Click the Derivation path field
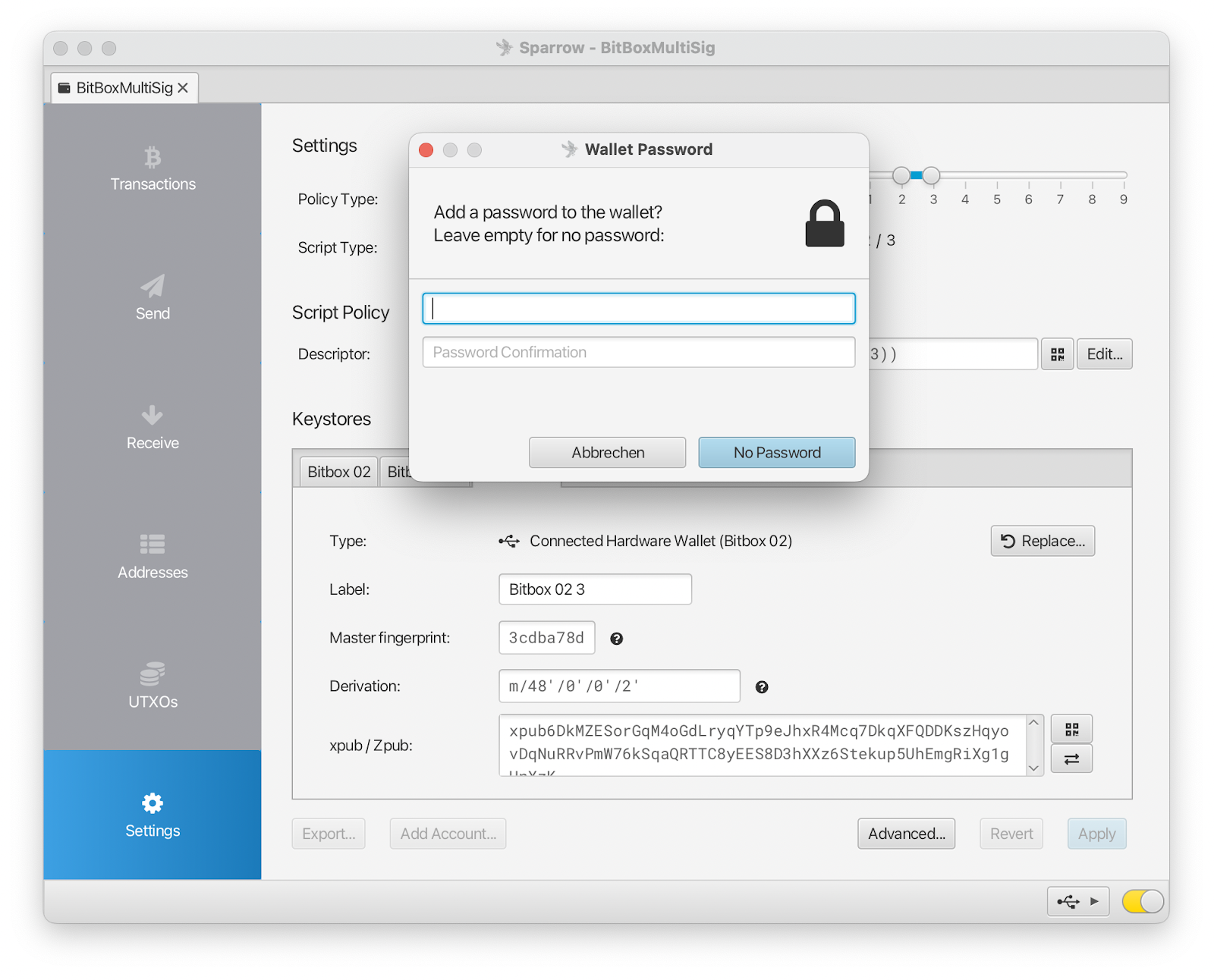This screenshot has height=980, width=1214. [619, 686]
